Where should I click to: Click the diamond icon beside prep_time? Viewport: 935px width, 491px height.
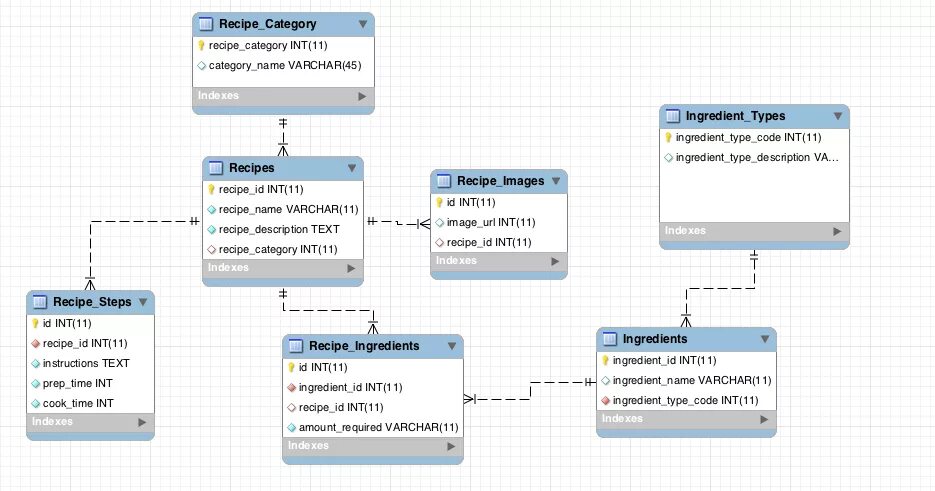point(35,384)
